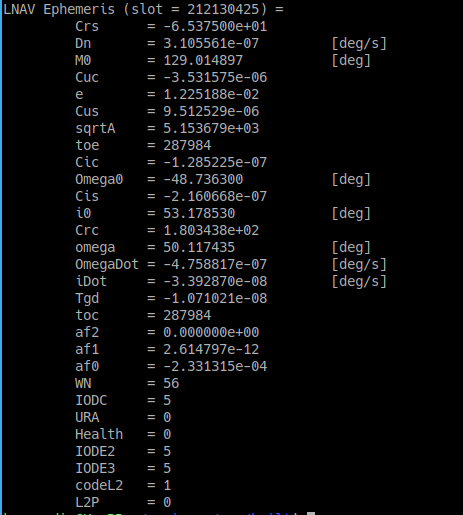Click the Crc value 1.803438e+02
This screenshot has height=515, width=463.
coord(211,230)
